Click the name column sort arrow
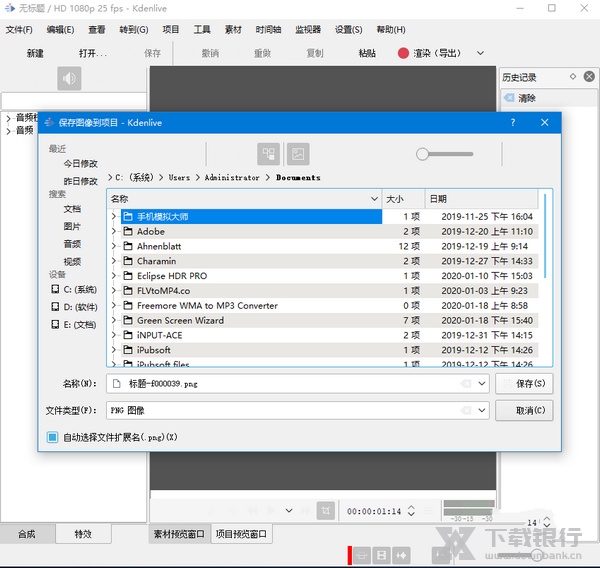Viewport: 600px width, 568px height. (374, 199)
